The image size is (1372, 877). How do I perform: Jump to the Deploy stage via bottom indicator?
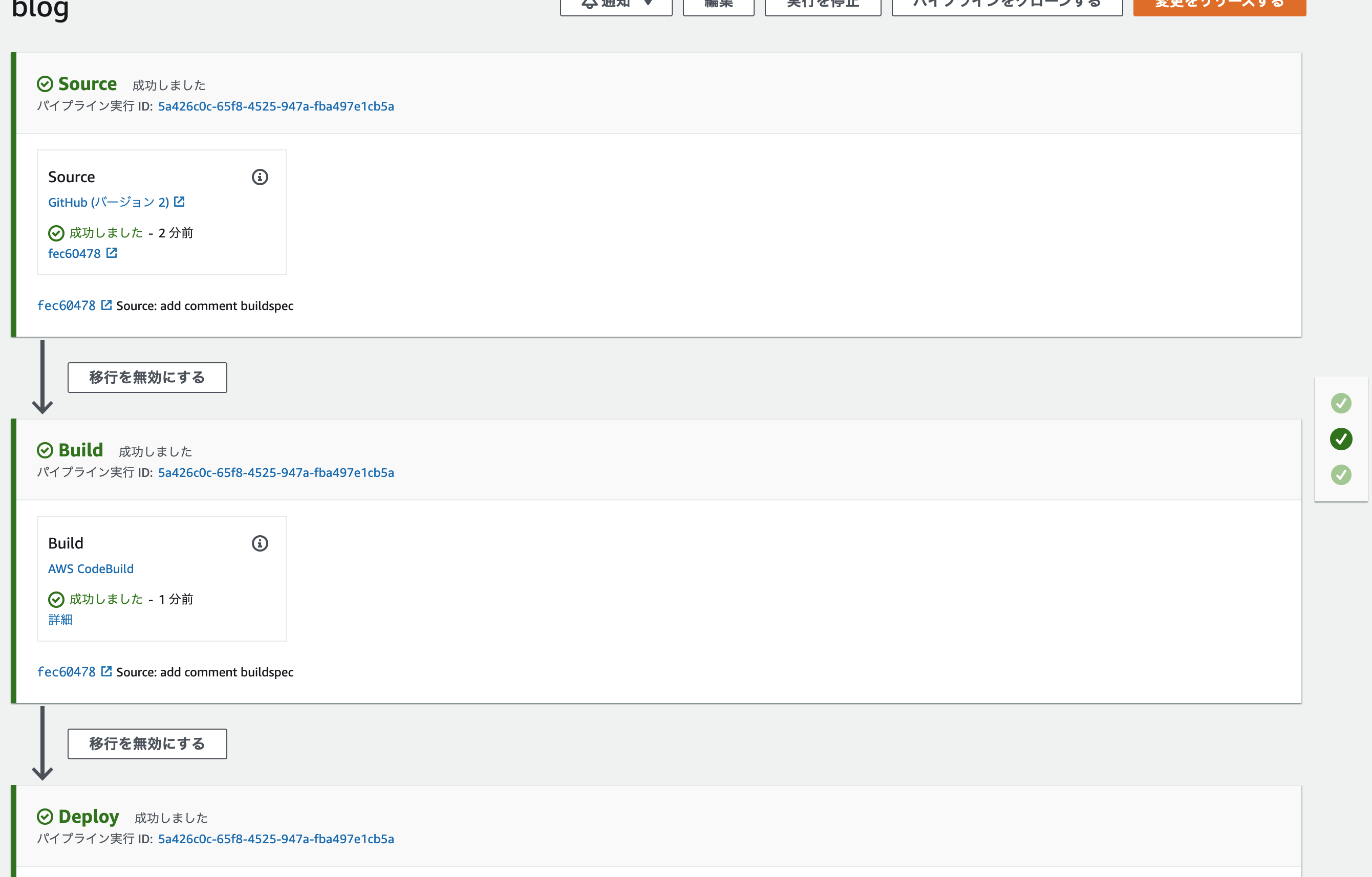(x=1341, y=475)
